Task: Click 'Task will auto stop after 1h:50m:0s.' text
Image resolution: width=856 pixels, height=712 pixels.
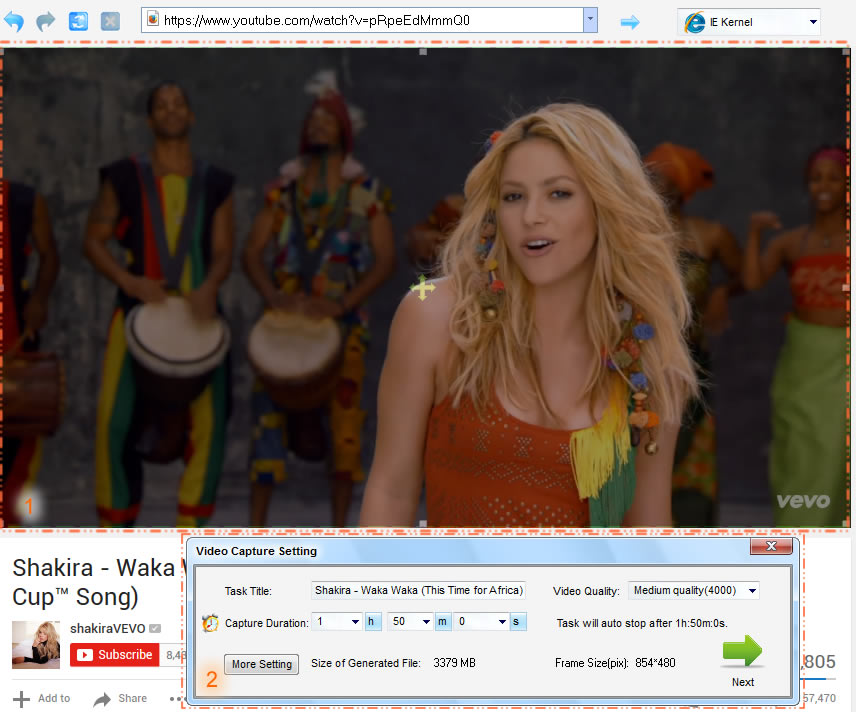Action: click(x=642, y=623)
